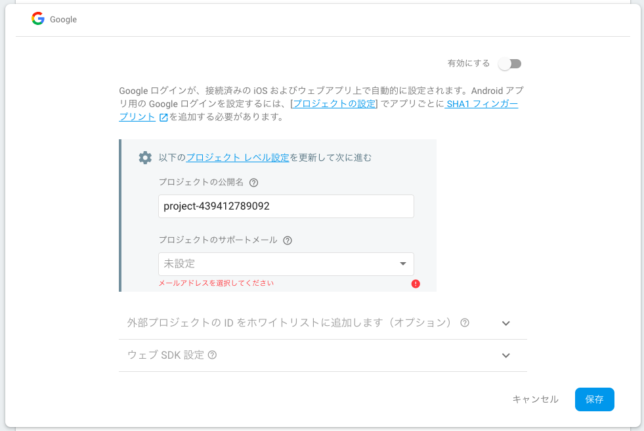Click the Google provider title text
Viewport: 644px width, 431px height.
(63, 19)
